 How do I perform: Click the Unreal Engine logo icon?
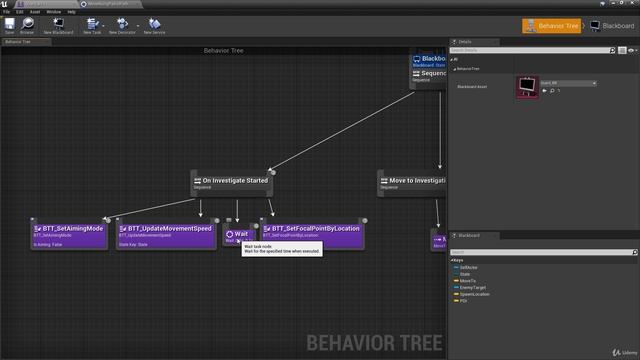[4, 4]
